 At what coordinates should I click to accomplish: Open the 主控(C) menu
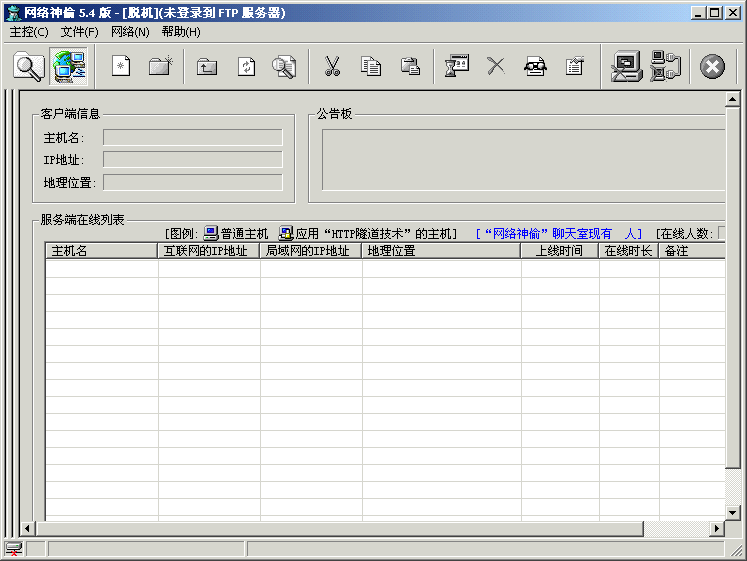[x=29, y=32]
